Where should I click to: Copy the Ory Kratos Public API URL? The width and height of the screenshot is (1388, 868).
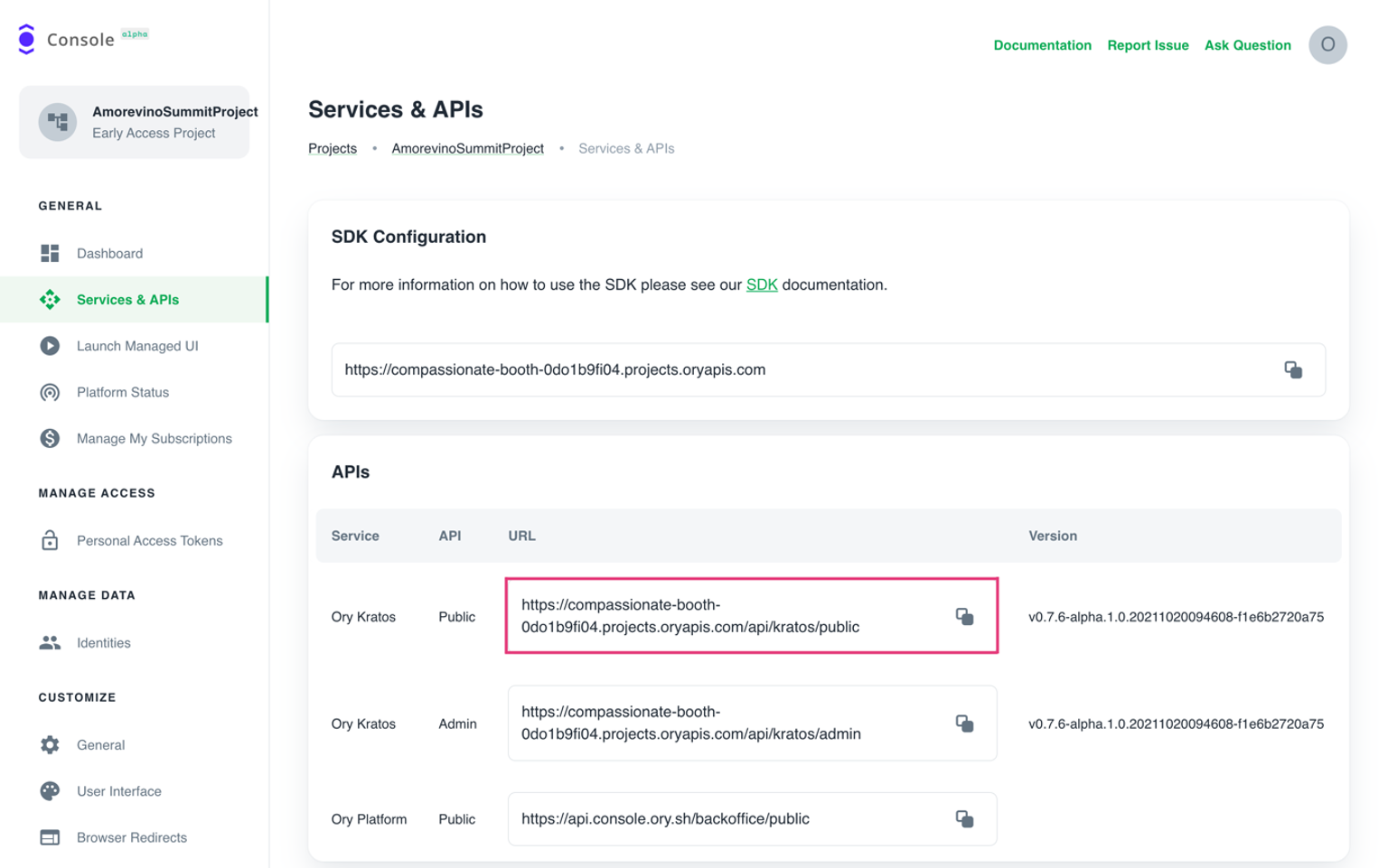click(964, 616)
